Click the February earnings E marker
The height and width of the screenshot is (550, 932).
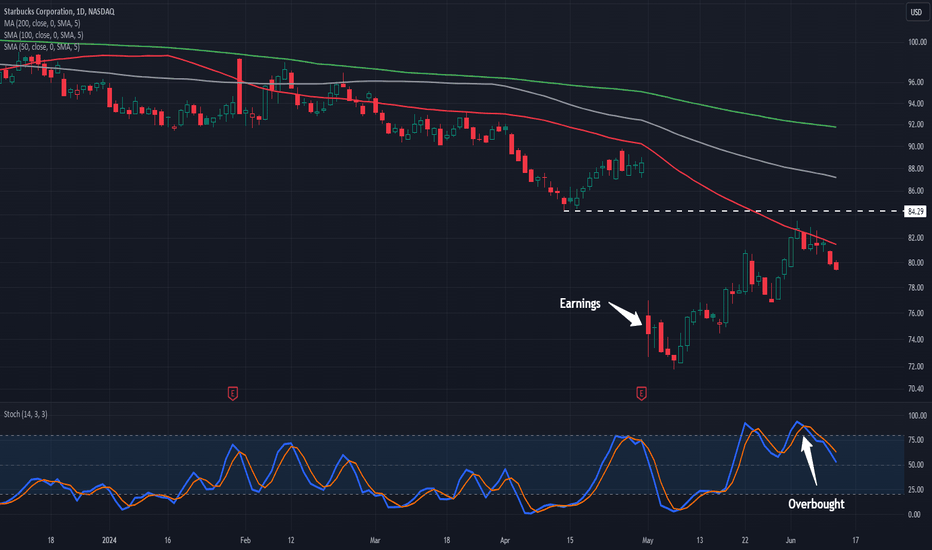point(233,393)
